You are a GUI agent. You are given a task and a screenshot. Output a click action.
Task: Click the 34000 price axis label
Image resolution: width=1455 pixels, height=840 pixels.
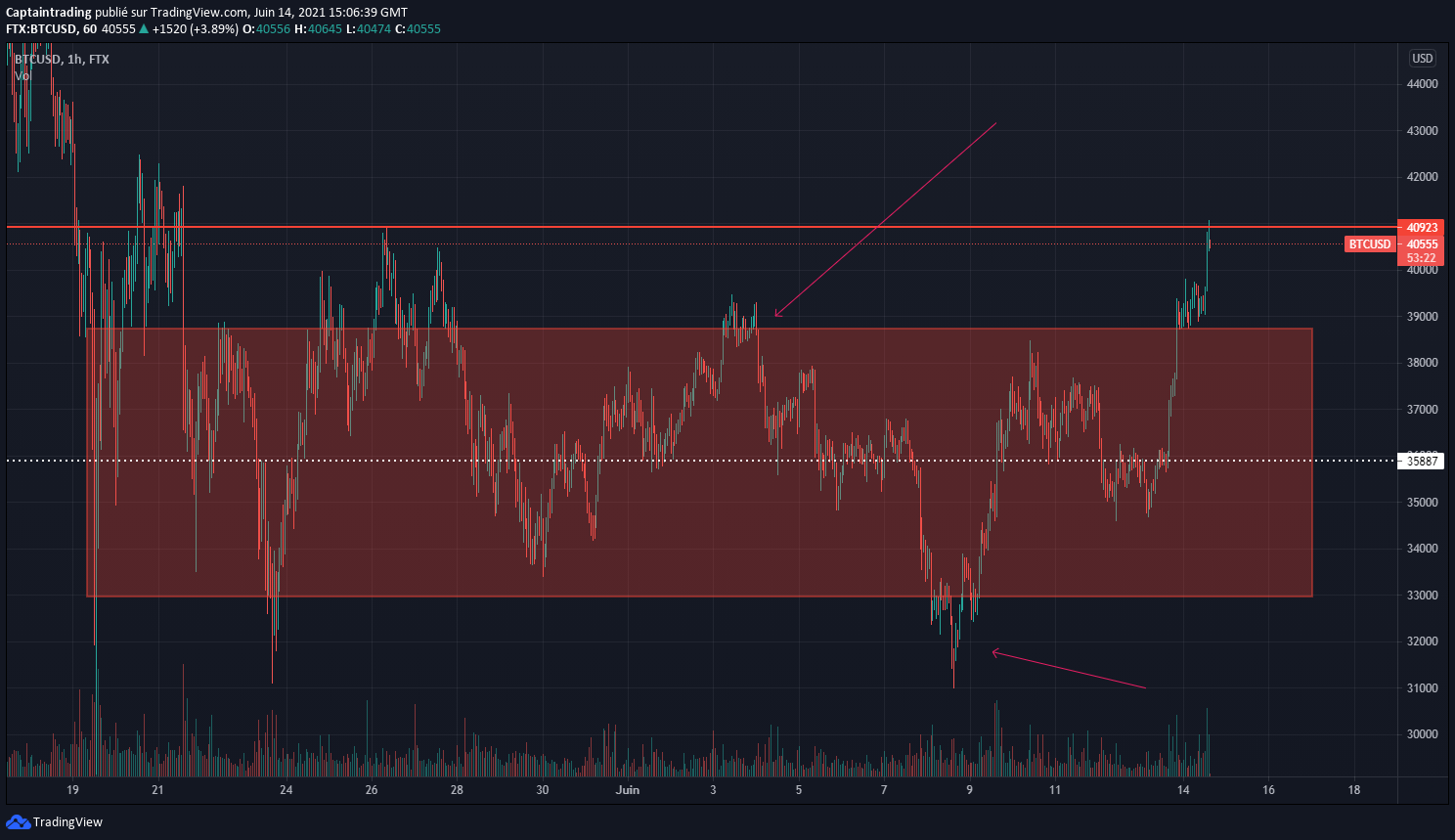click(x=1422, y=549)
